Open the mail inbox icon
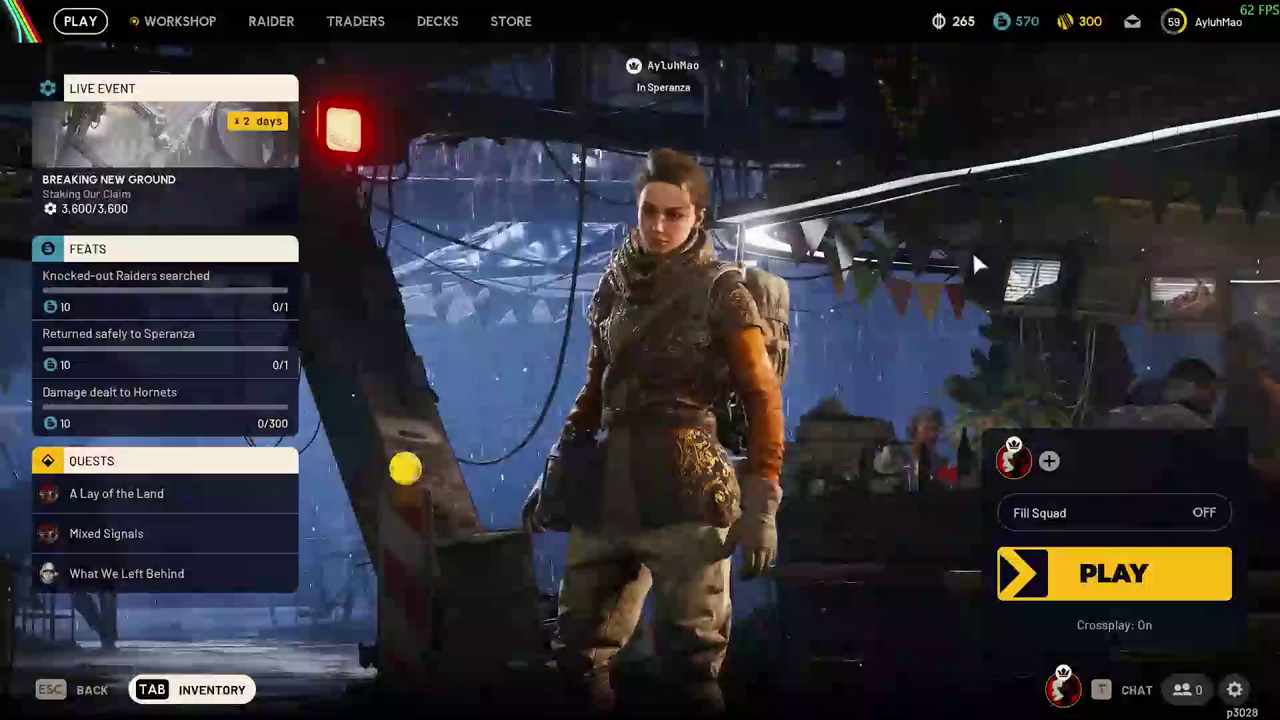 1132,21
